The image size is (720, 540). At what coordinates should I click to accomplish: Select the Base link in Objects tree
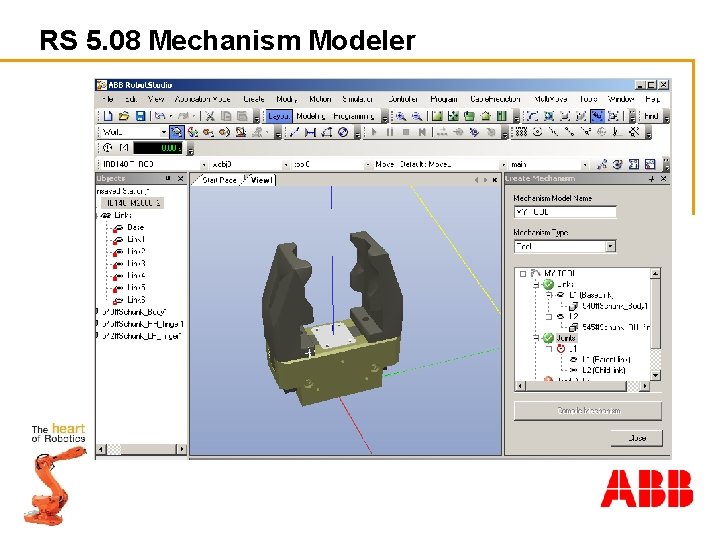135,227
